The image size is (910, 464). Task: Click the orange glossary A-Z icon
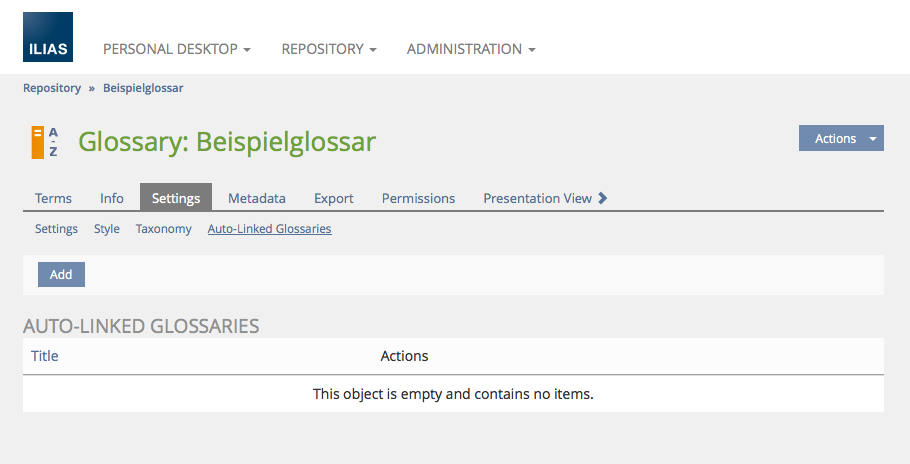point(44,142)
